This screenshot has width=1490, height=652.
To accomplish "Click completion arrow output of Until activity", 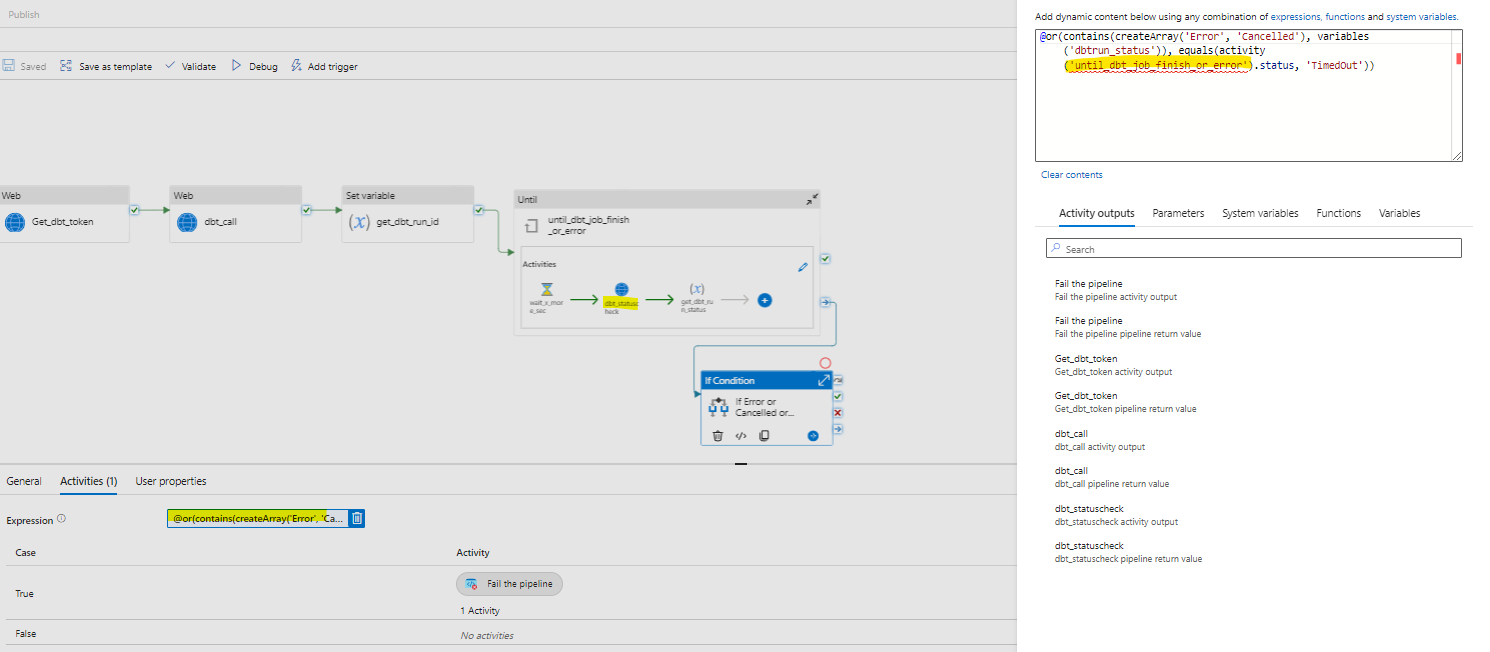I will (825, 301).
